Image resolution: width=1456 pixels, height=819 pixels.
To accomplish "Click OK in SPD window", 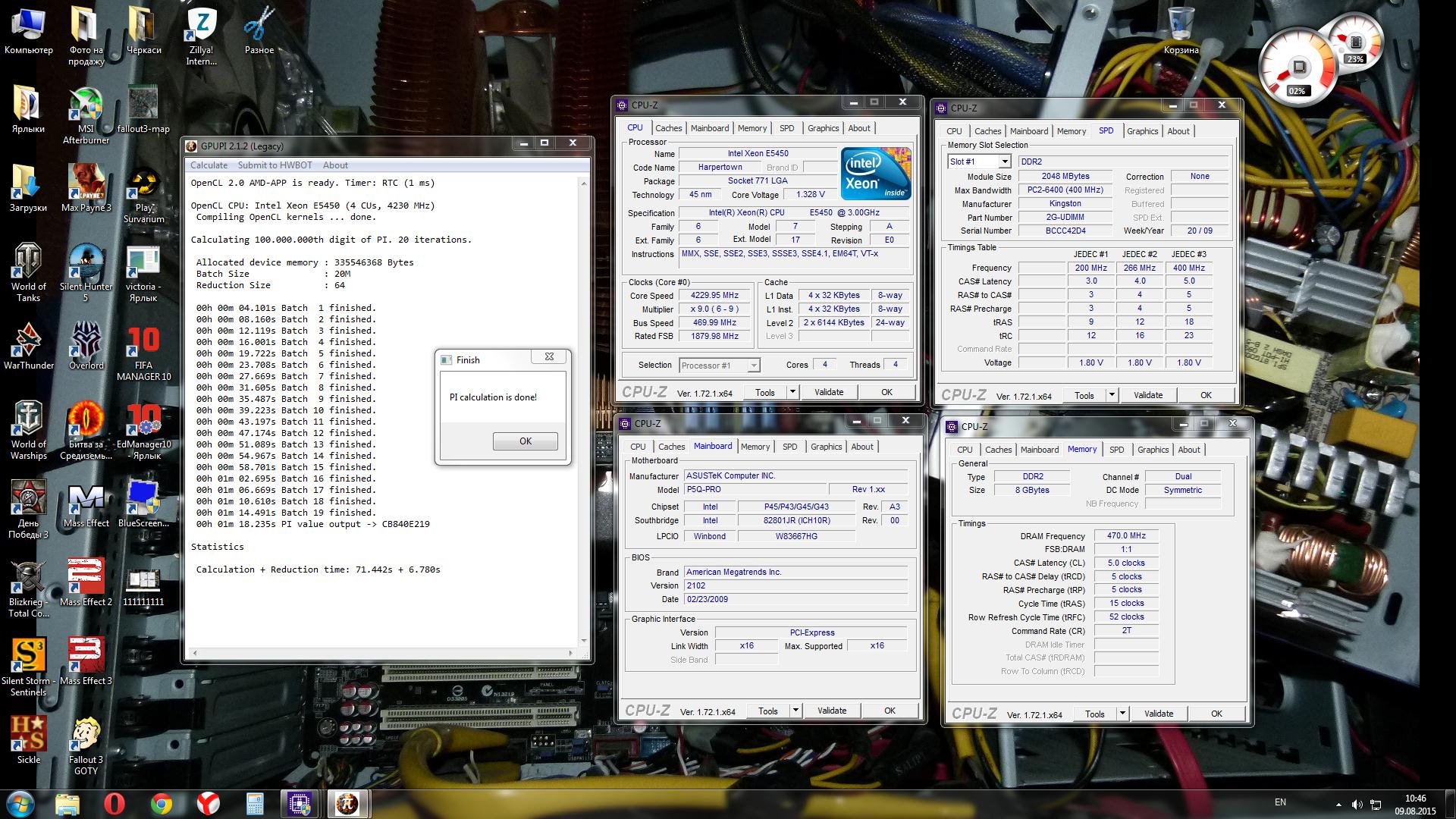I will click(1206, 395).
